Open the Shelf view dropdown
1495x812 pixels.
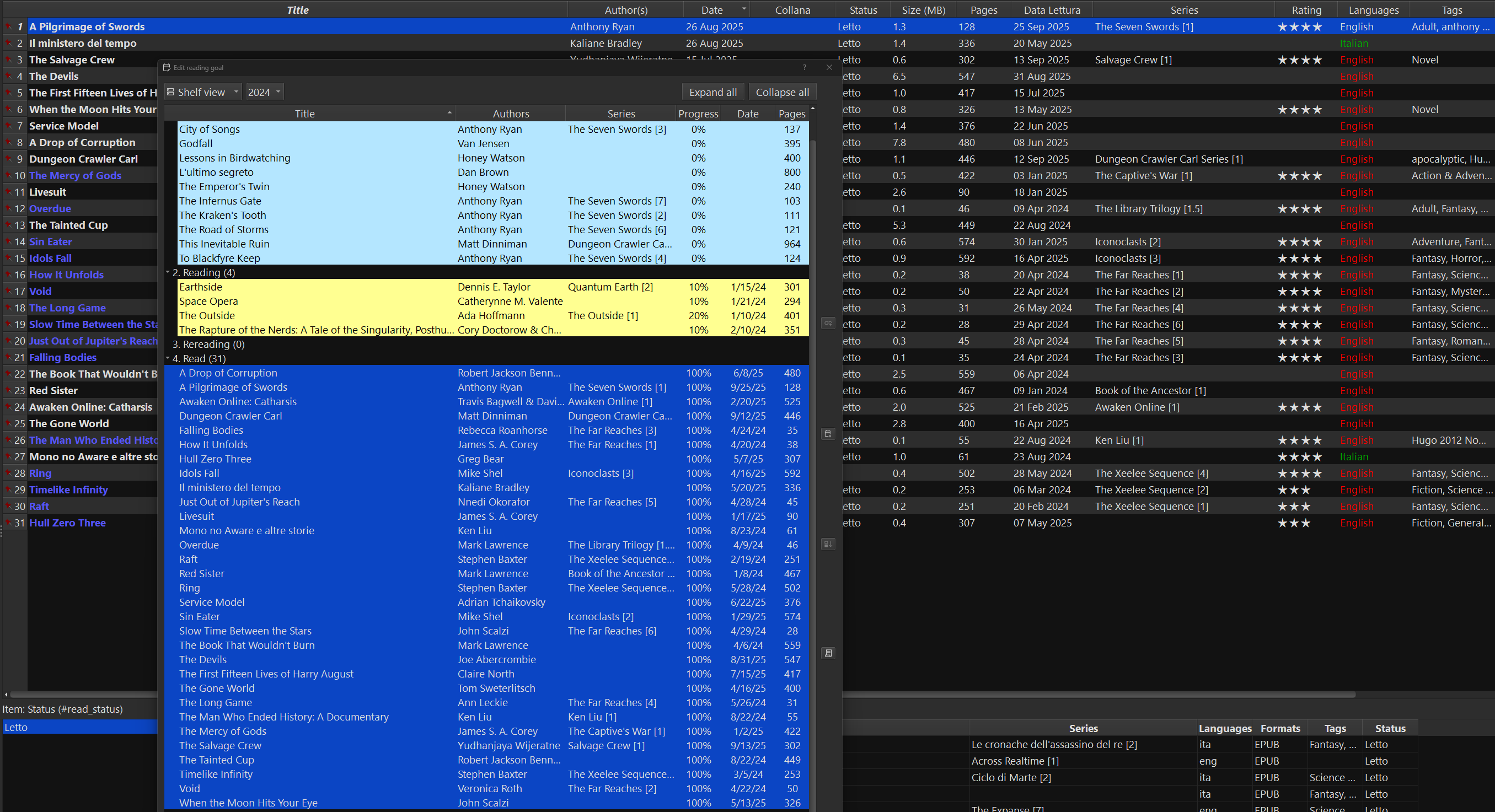point(202,92)
